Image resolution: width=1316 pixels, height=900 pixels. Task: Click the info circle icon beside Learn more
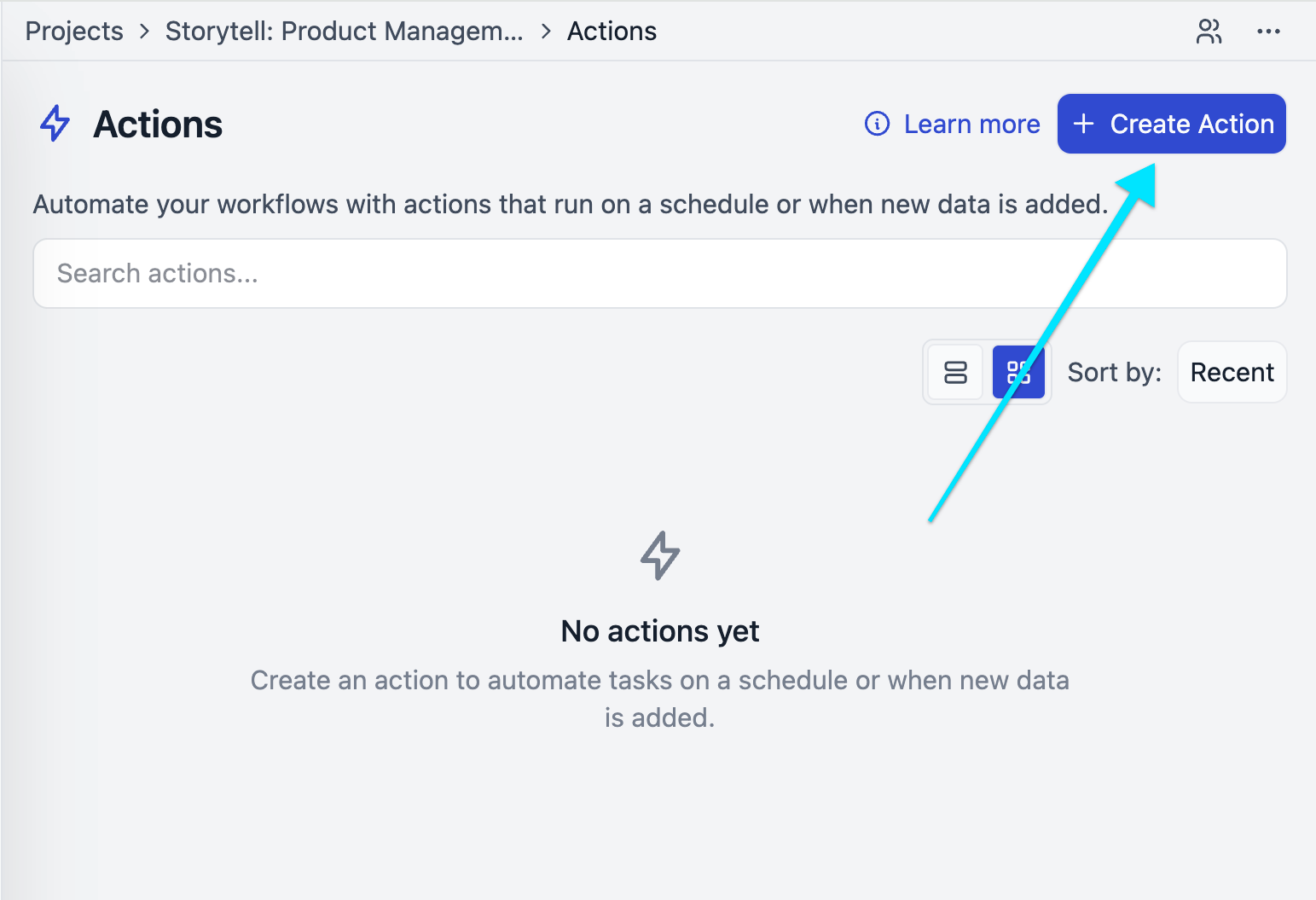pos(877,124)
